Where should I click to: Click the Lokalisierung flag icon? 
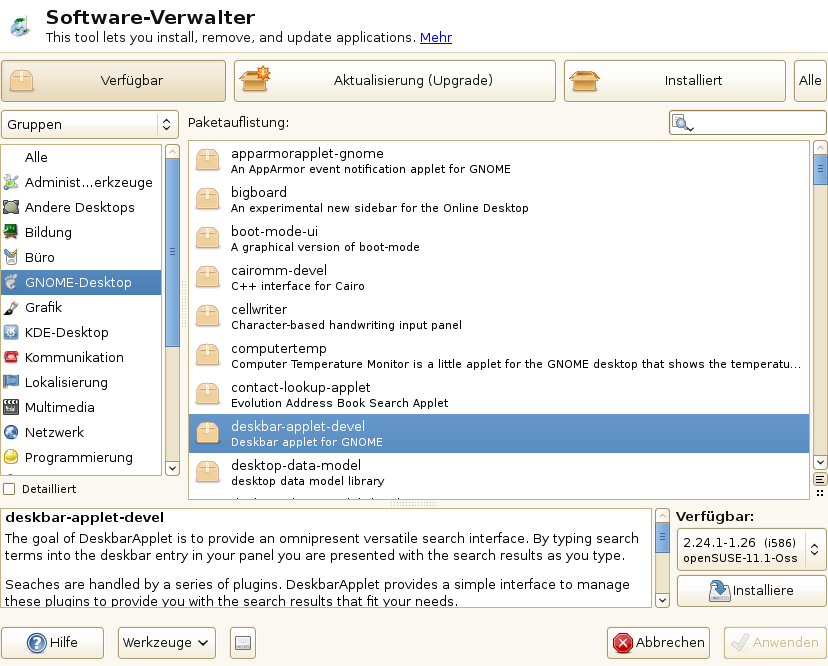point(11,382)
